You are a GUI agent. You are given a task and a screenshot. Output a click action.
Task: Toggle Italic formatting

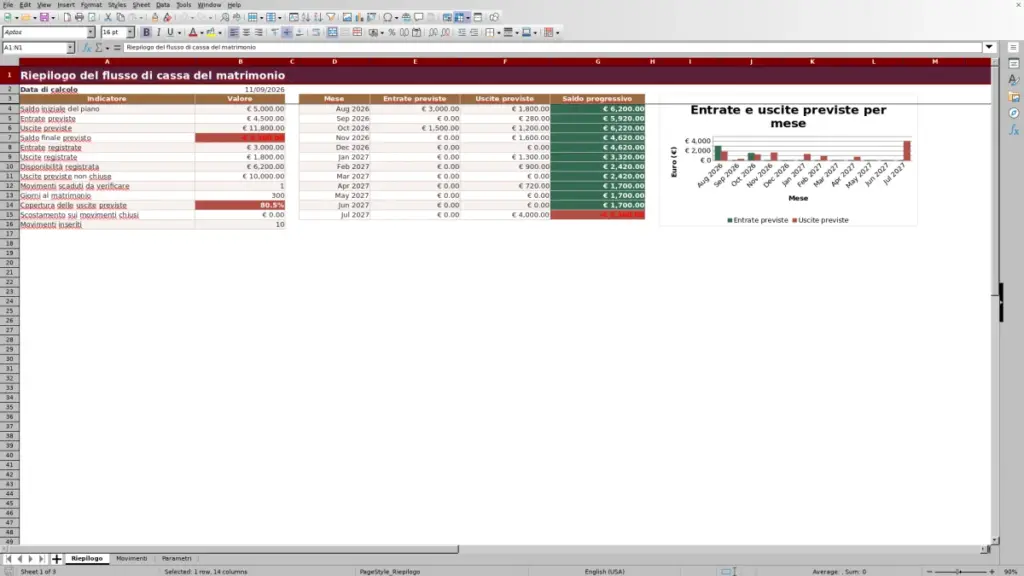(x=159, y=33)
